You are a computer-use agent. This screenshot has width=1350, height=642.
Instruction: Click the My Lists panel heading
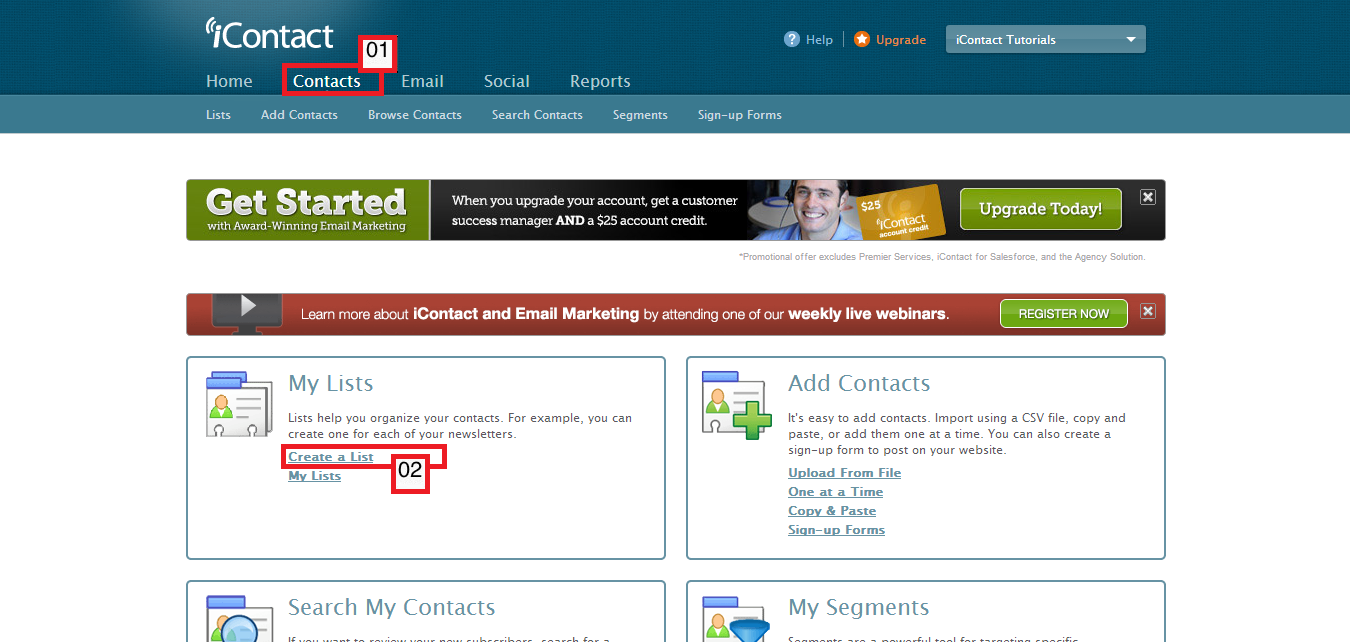(x=330, y=384)
